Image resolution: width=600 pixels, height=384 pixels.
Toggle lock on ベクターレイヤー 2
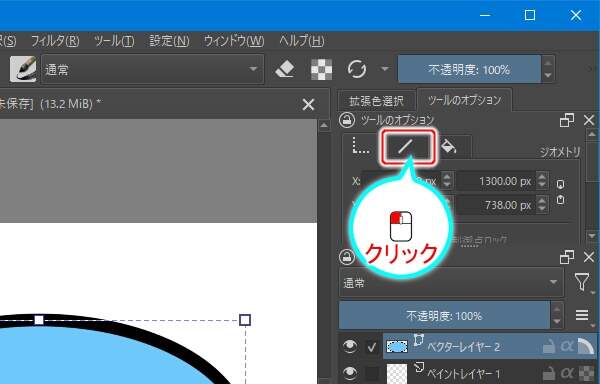[x=549, y=347]
